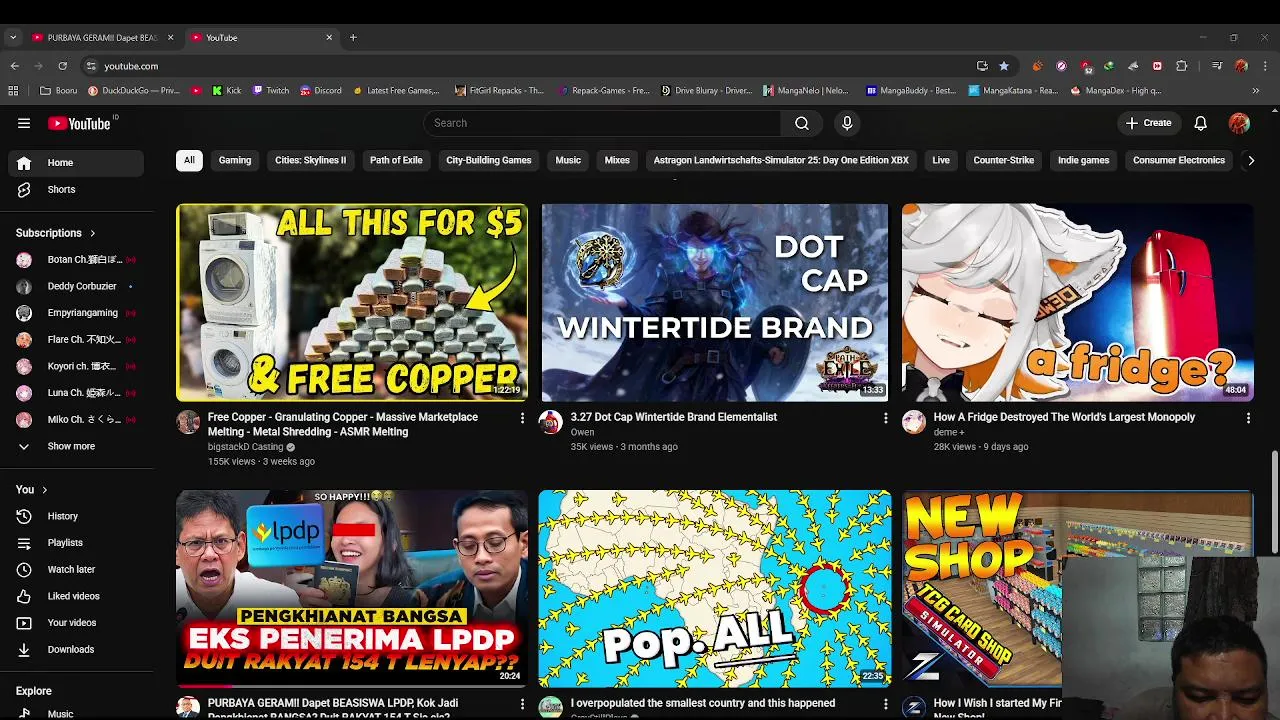The height and width of the screenshot is (720, 1280).
Task: Select the Path of Exile chip
Action: (396, 160)
